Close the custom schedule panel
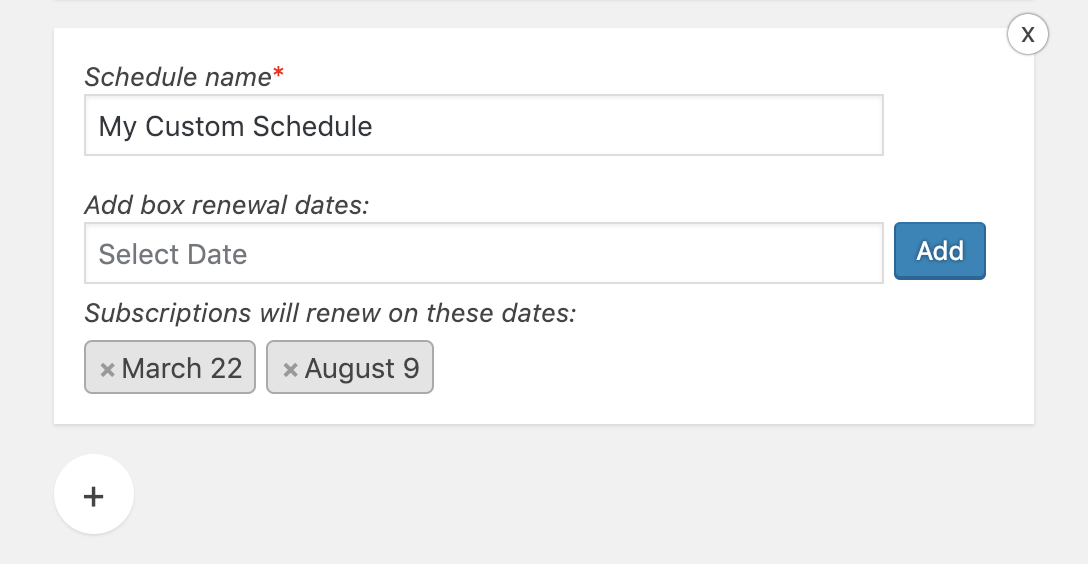Viewport: 1088px width, 564px height. click(1027, 34)
